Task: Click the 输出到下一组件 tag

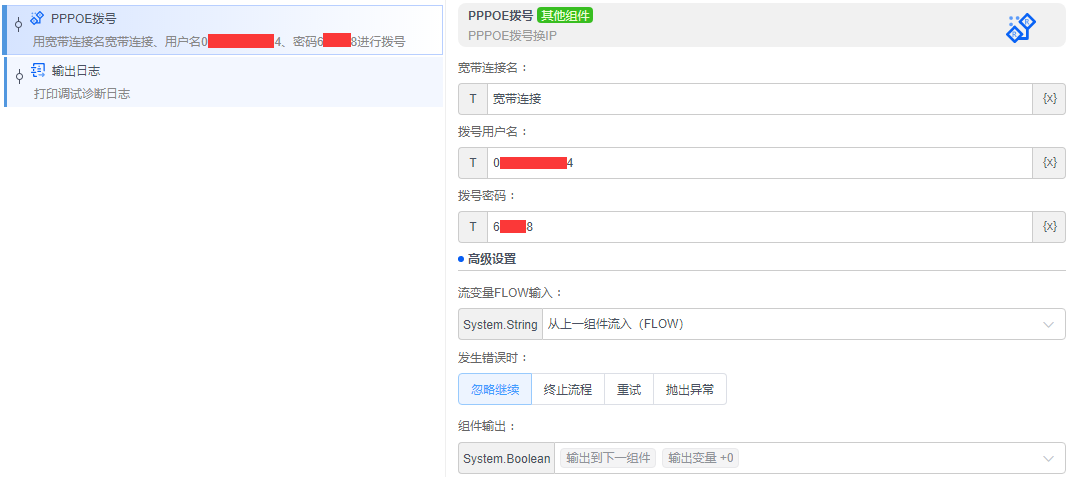Action: [608, 458]
